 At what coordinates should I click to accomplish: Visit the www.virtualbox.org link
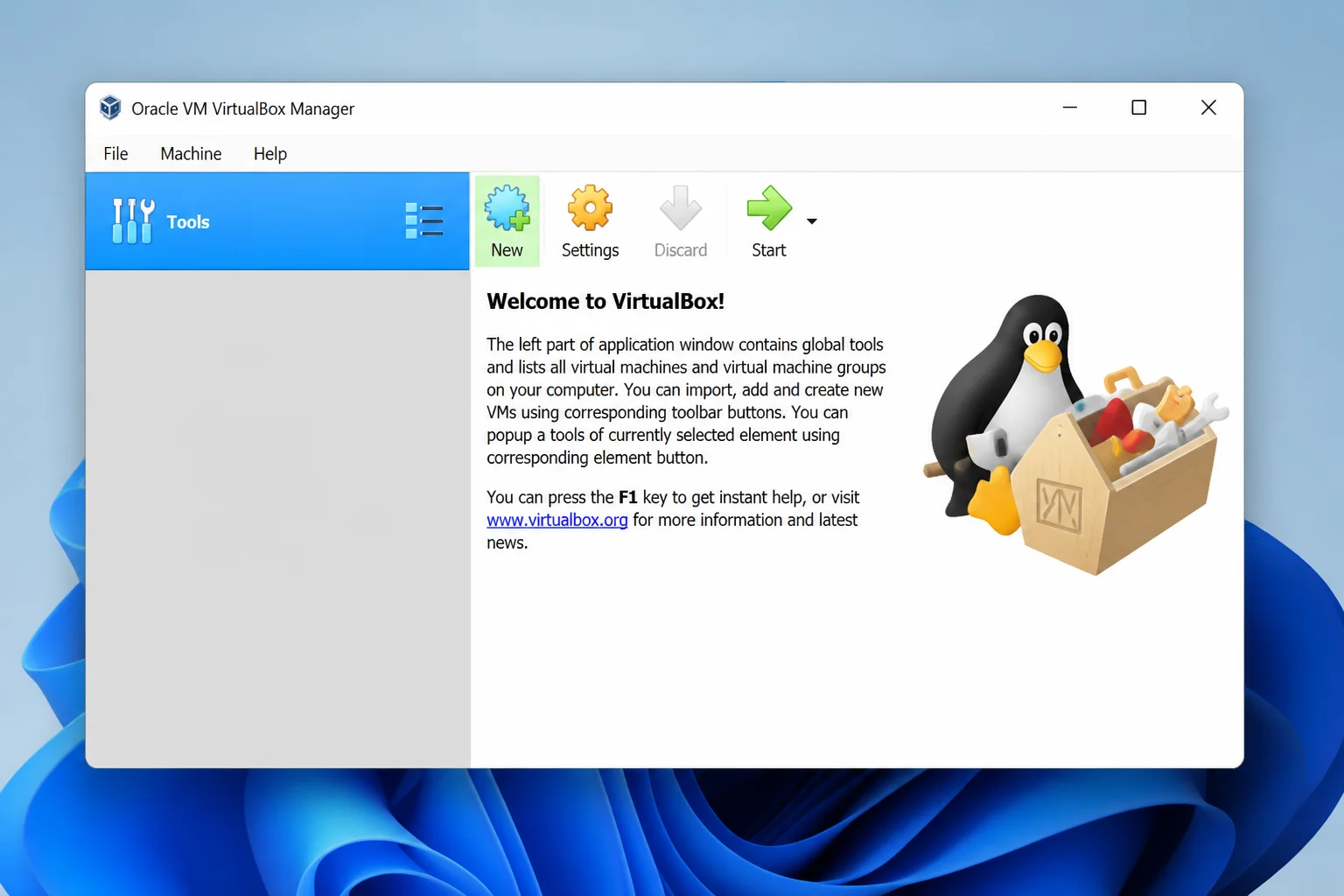pos(557,520)
